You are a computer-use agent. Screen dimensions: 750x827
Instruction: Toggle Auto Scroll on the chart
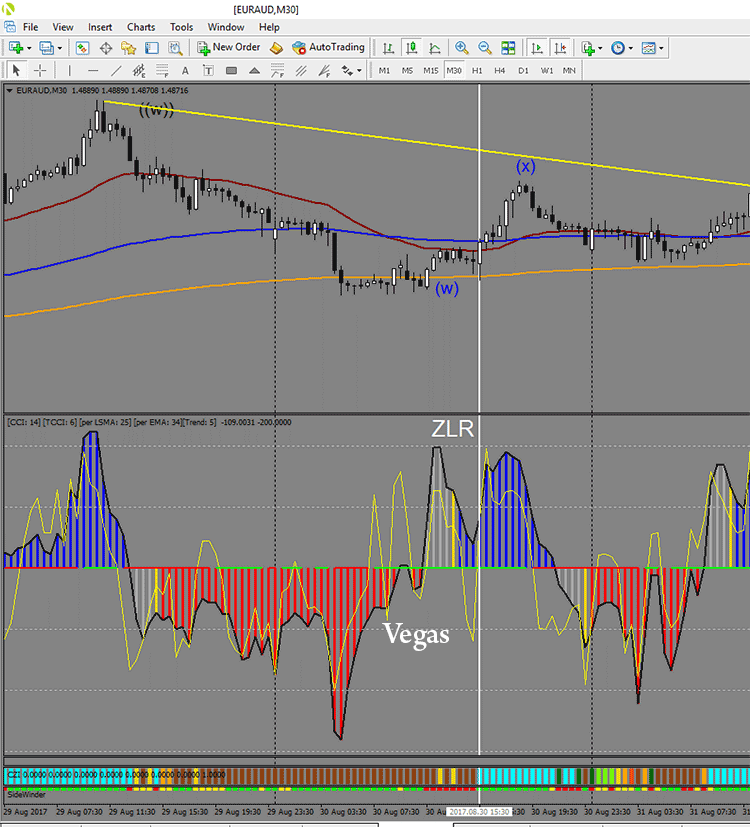537,48
